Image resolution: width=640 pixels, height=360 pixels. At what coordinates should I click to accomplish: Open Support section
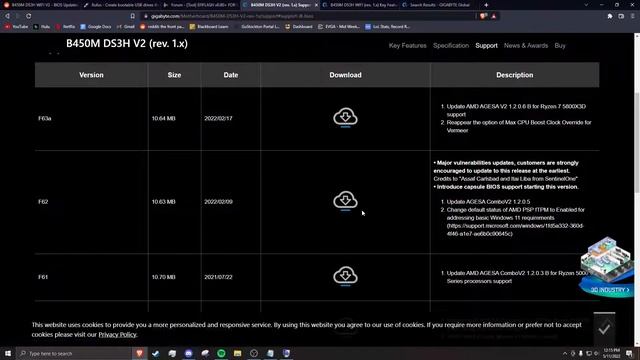(x=486, y=46)
